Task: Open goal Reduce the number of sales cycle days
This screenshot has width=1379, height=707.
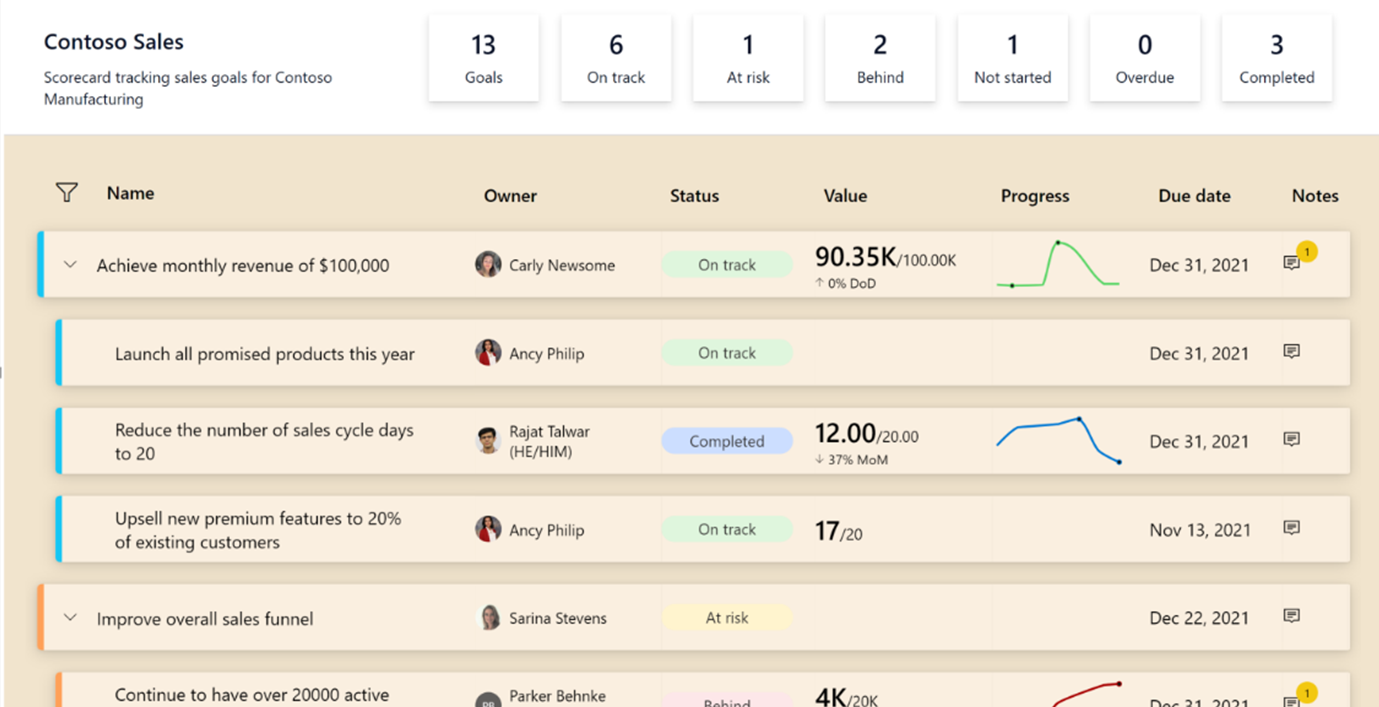Action: tap(264, 442)
